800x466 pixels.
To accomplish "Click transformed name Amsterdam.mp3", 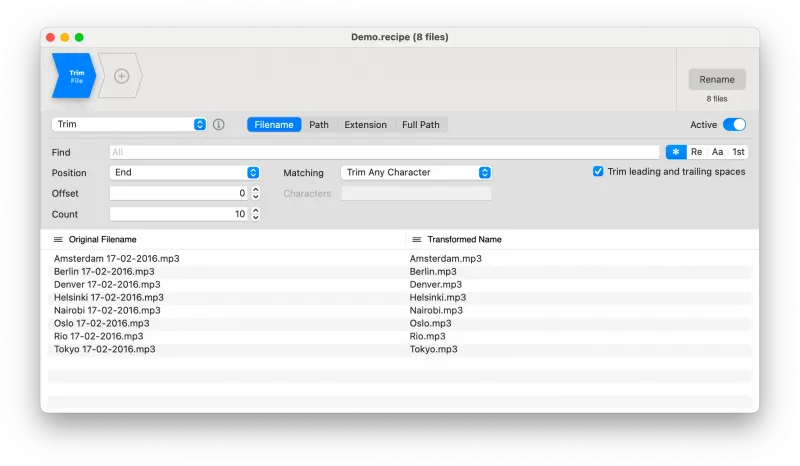I will coord(445,258).
